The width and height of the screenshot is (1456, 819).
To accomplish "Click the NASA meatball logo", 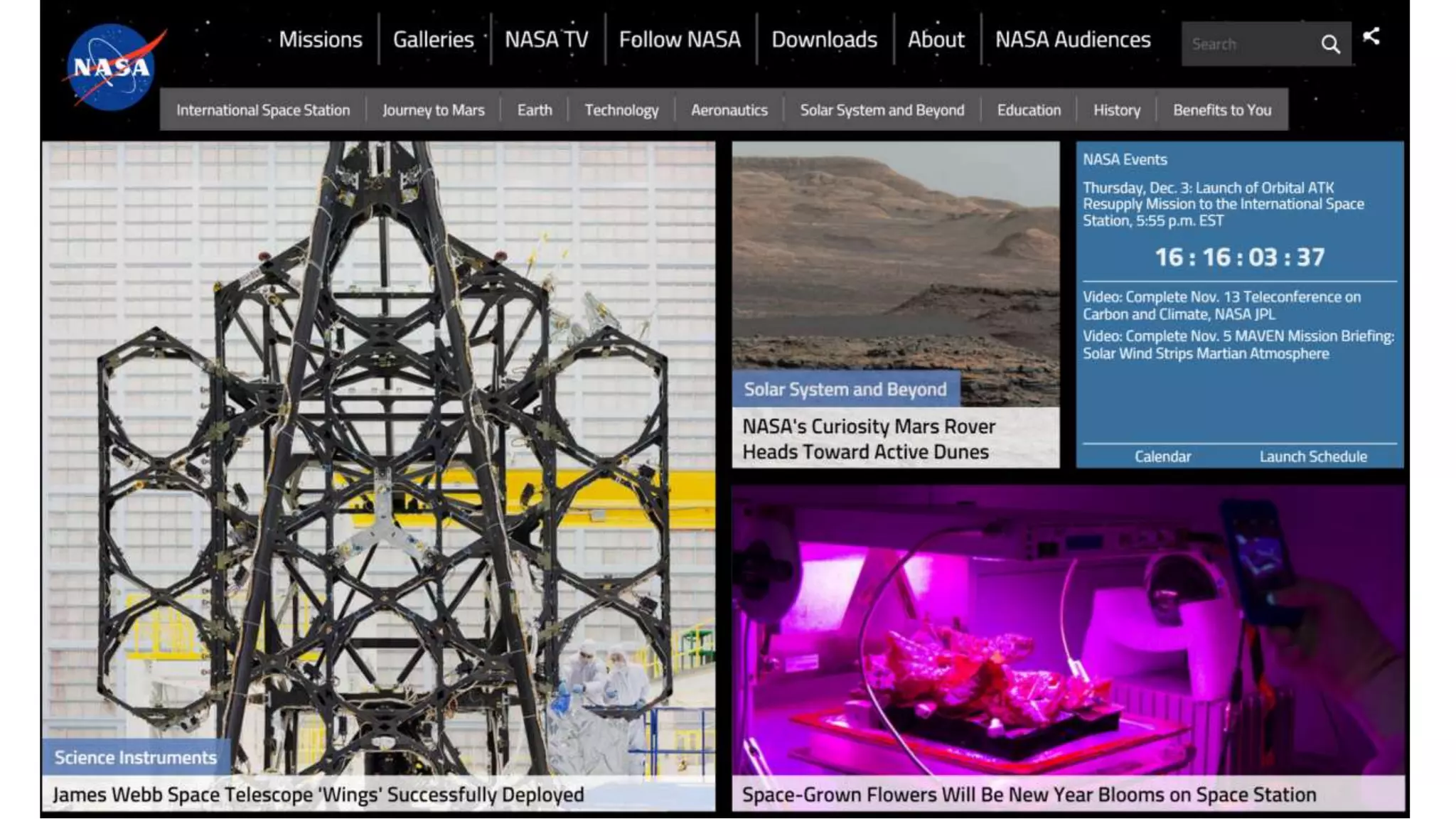I will pyautogui.click(x=112, y=66).
